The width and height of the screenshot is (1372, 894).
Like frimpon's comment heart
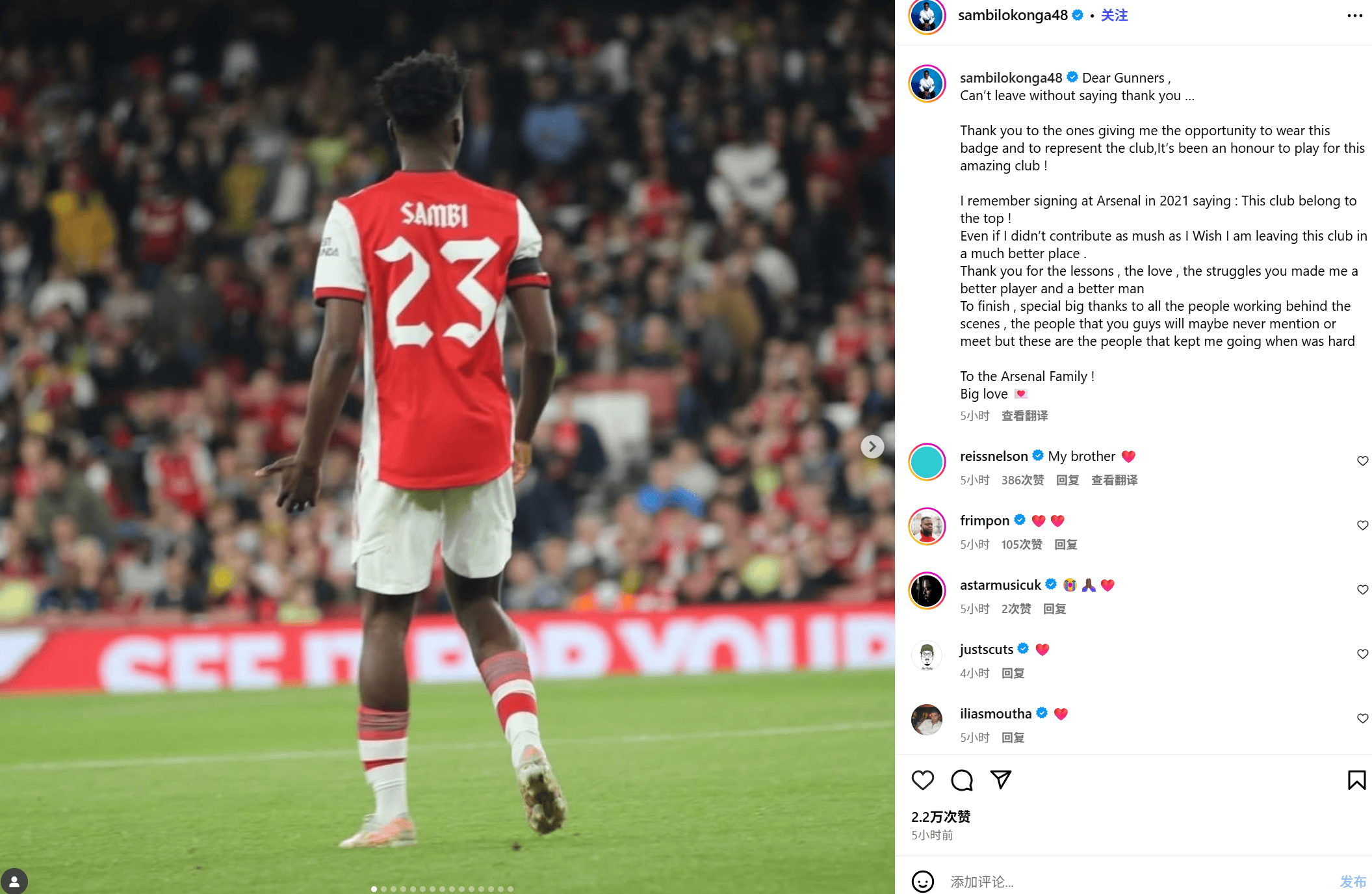pos(1362,525)
